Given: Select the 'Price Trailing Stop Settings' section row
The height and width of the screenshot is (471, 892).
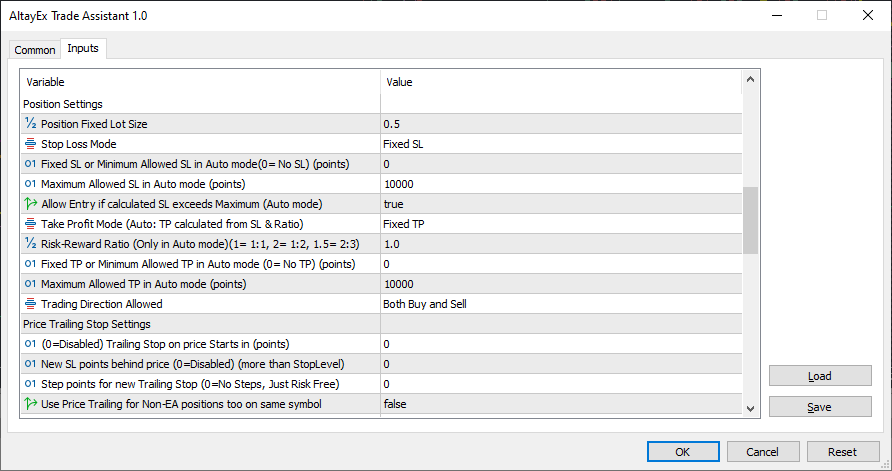Looking at the screenshot, I should [381, 324].
